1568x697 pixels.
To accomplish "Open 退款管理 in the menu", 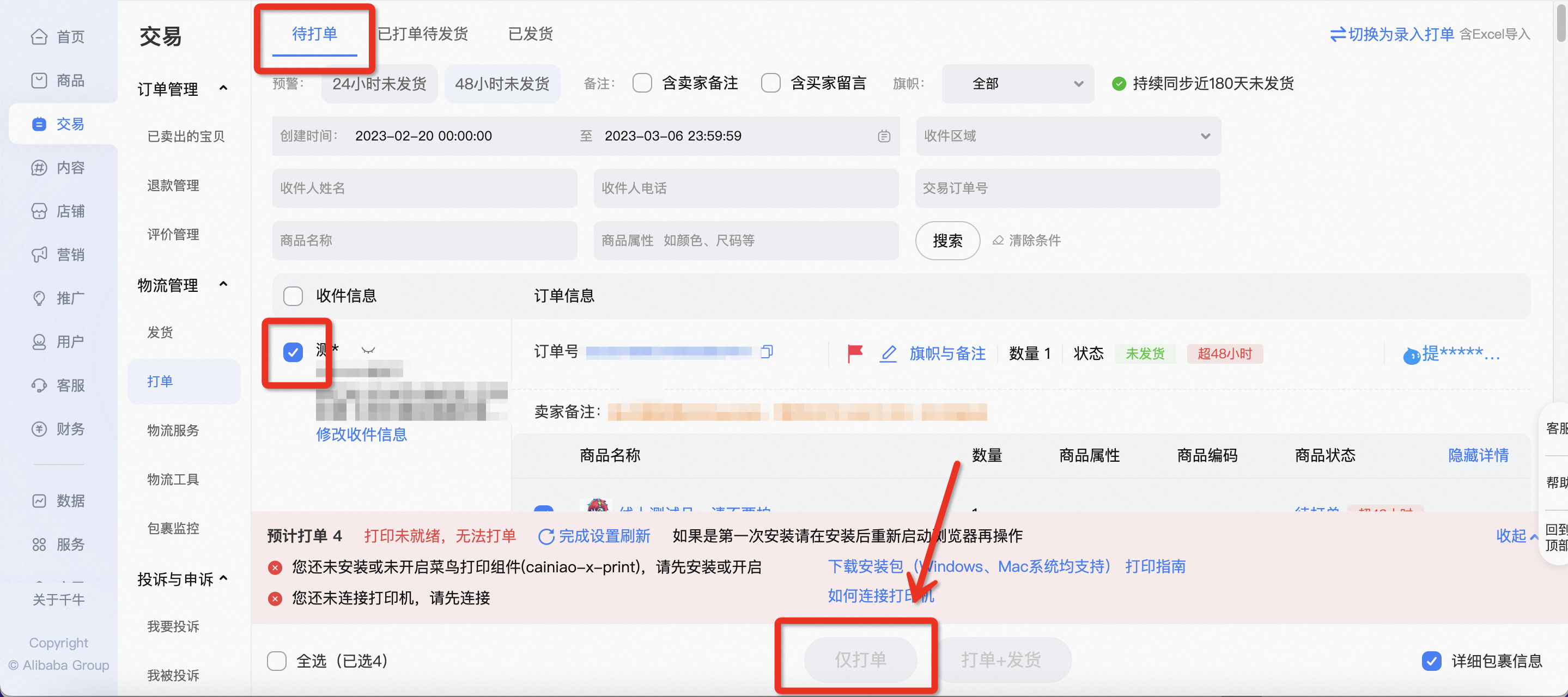I will pyautogui.click(x=173, y=186).
